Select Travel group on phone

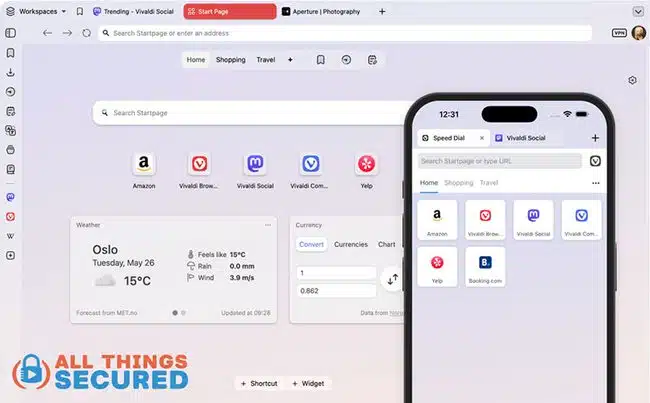489,182
